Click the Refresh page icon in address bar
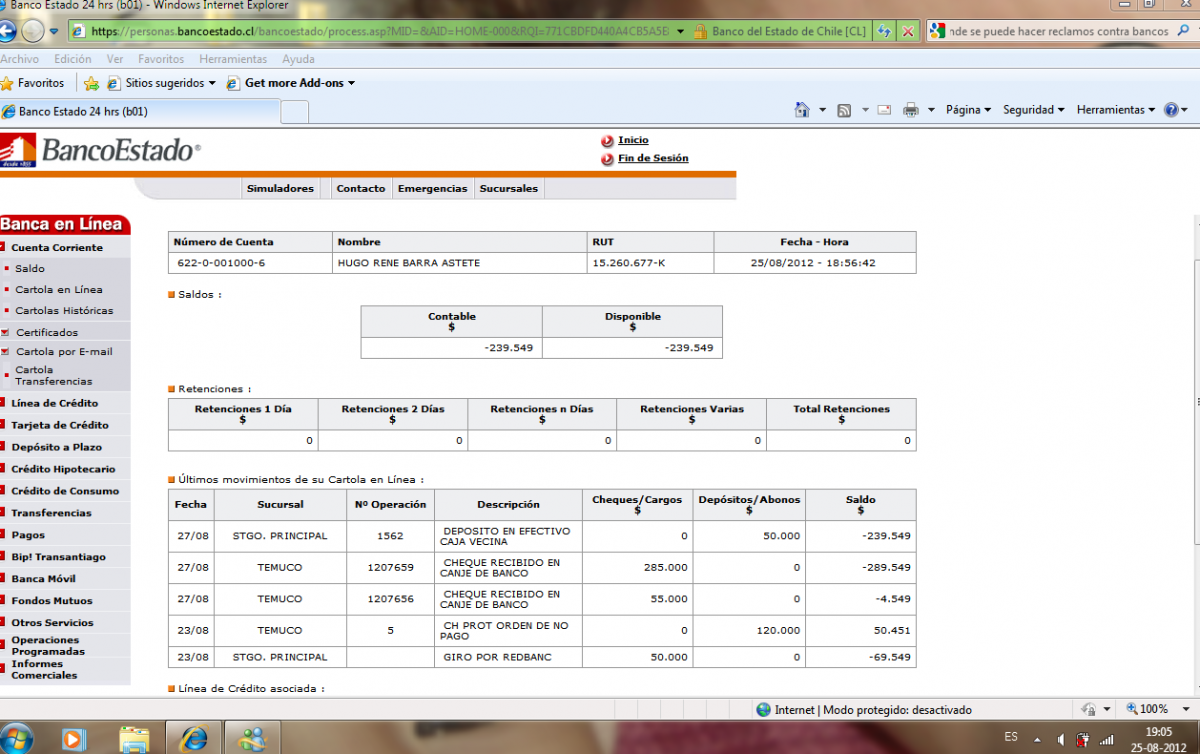 [884, 31]
